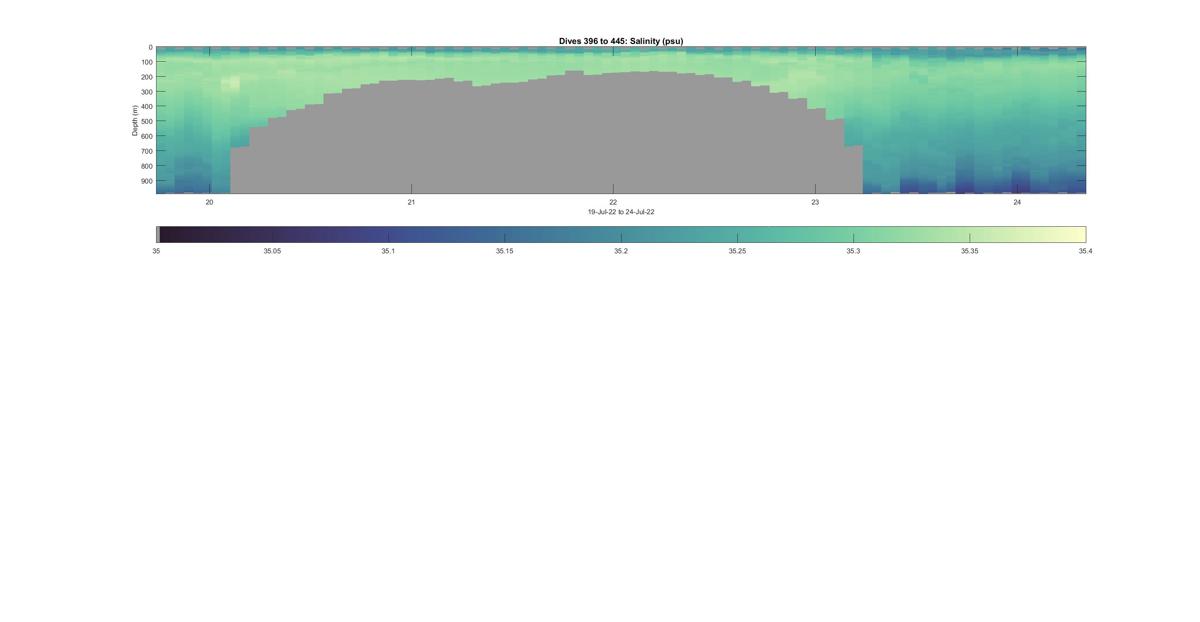Viewport: 1200px width, 622px height.
Task: Click the x-axis tick label '21'
Action: [x=411, y=202]
